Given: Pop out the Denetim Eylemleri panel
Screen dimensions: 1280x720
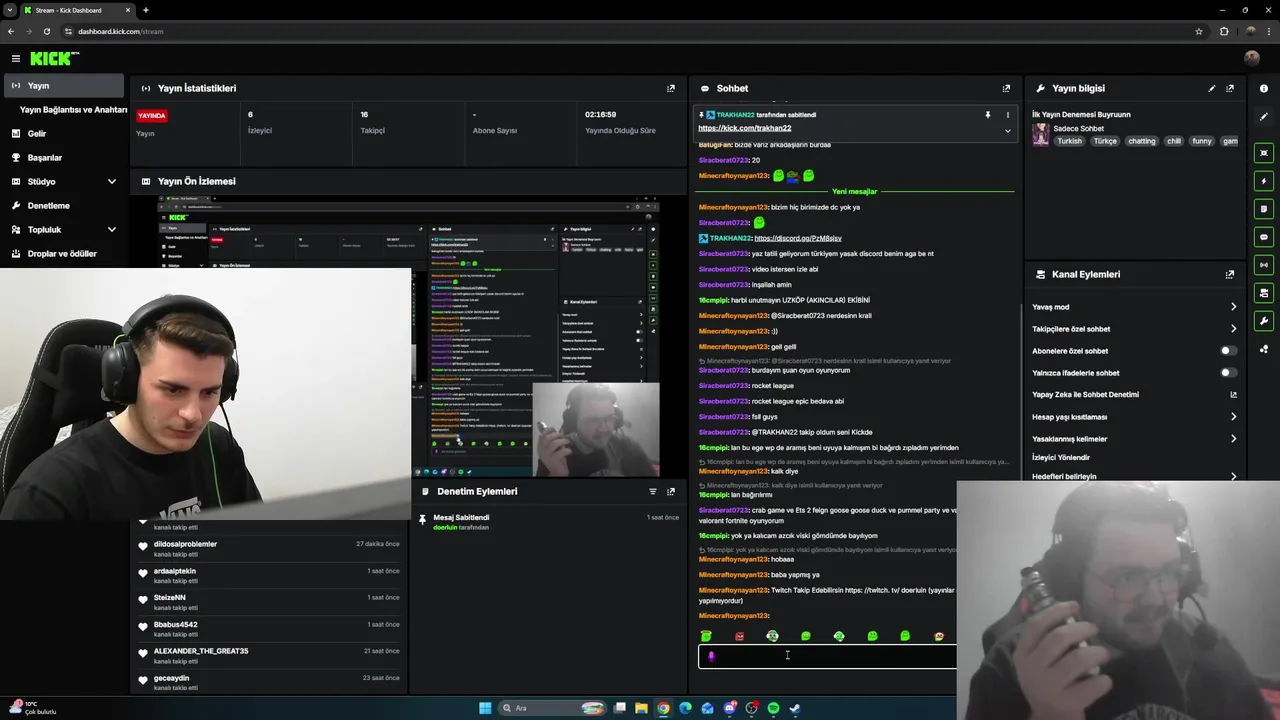Looking at the screenshot, I should 671,491.
